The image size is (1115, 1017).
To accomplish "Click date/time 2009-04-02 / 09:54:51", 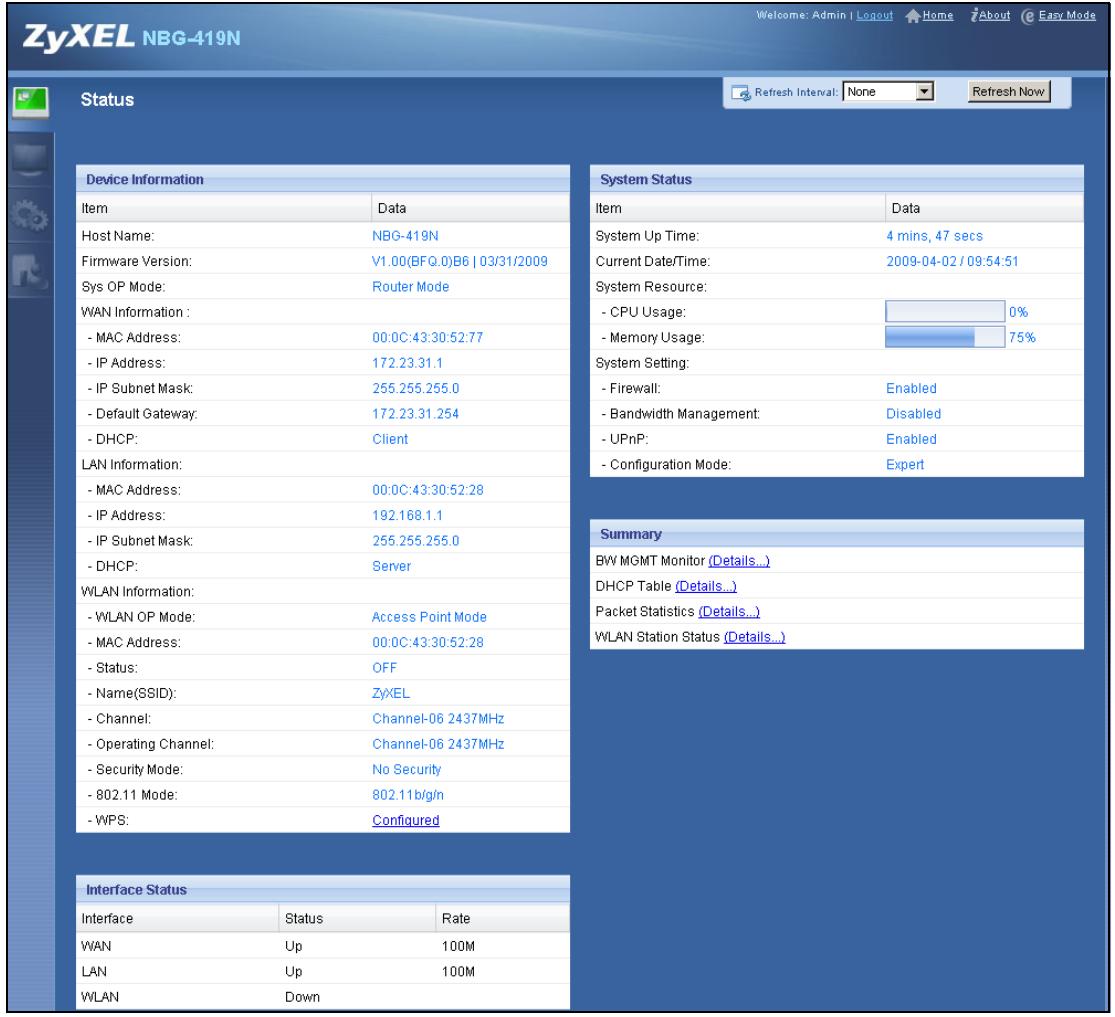I will coord(951,262).
